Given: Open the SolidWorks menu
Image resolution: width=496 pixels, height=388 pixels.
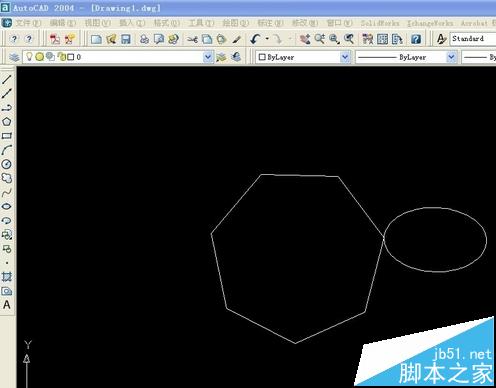Looking at the screenshot, I should tap(380, 23).
